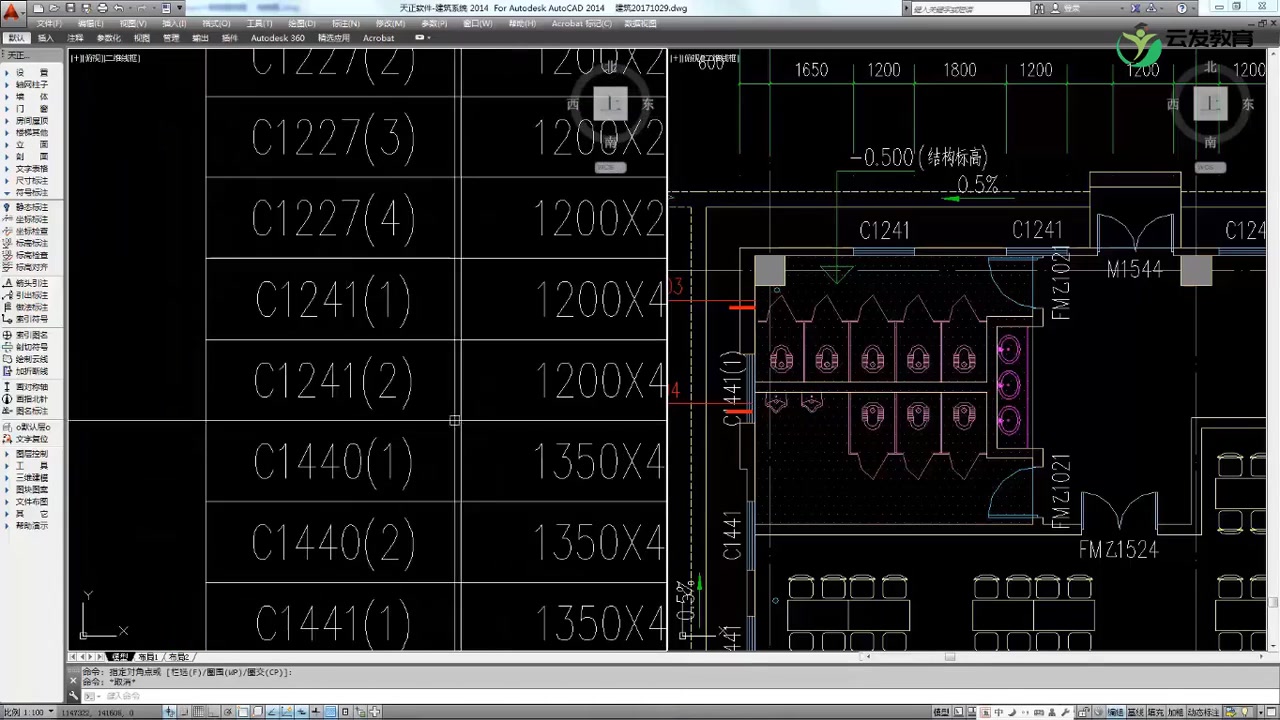
Task: Select 图名标注 drawing title tool
Action: coord(26,411)
